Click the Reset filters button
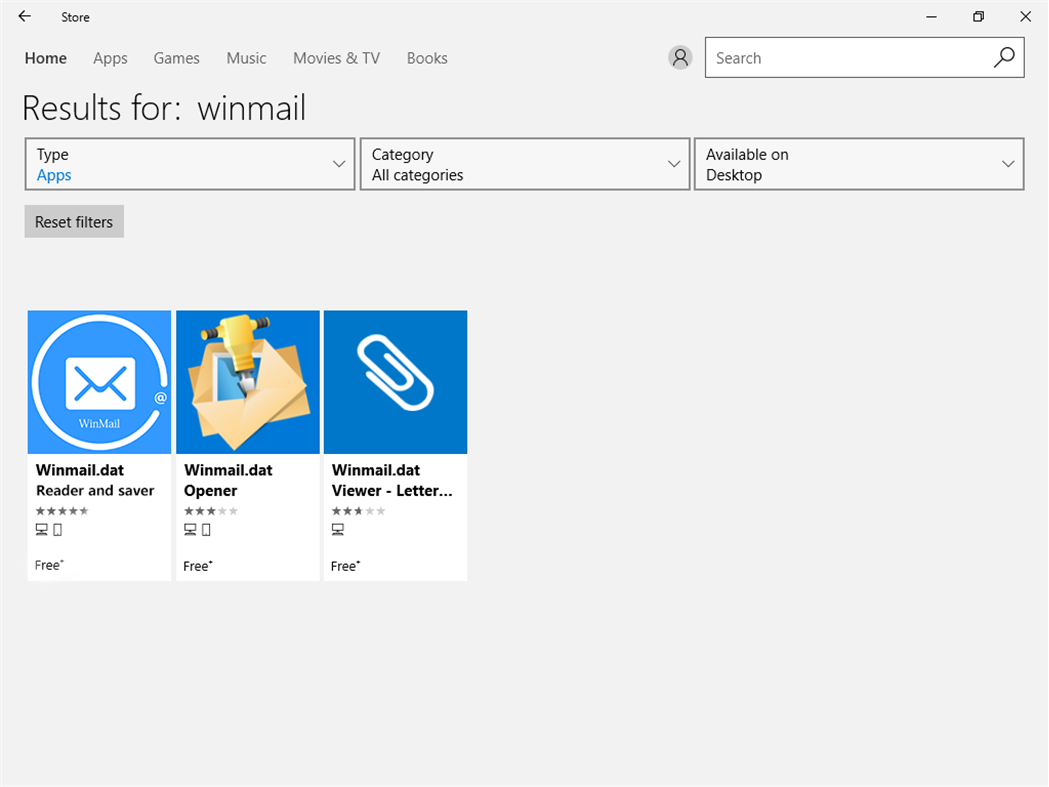The height and width of the screenshot is (787, 1049). click(73, 221)
